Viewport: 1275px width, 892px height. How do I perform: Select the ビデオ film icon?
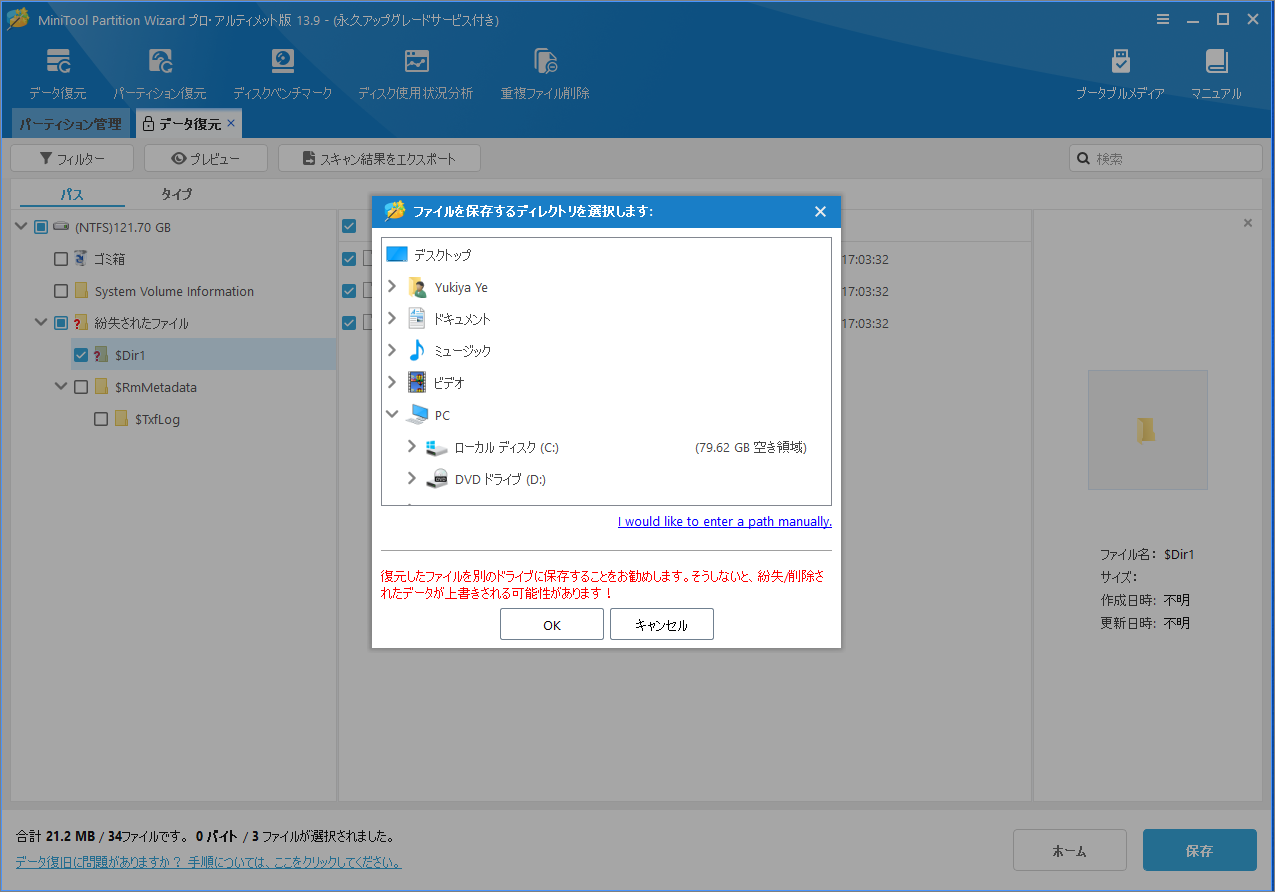[x=417, y=383]
